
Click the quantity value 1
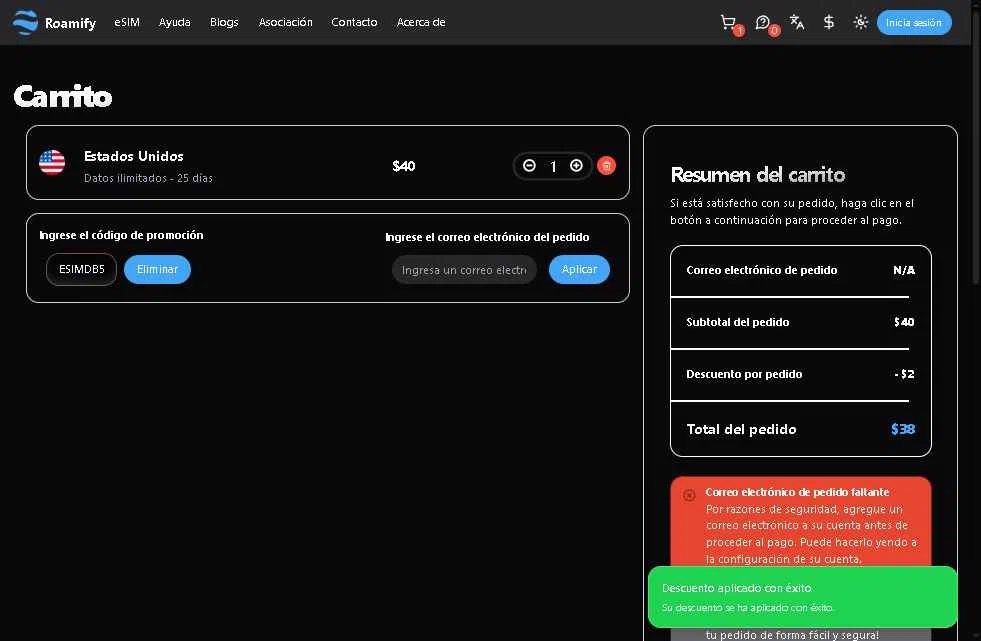point(553,166)
